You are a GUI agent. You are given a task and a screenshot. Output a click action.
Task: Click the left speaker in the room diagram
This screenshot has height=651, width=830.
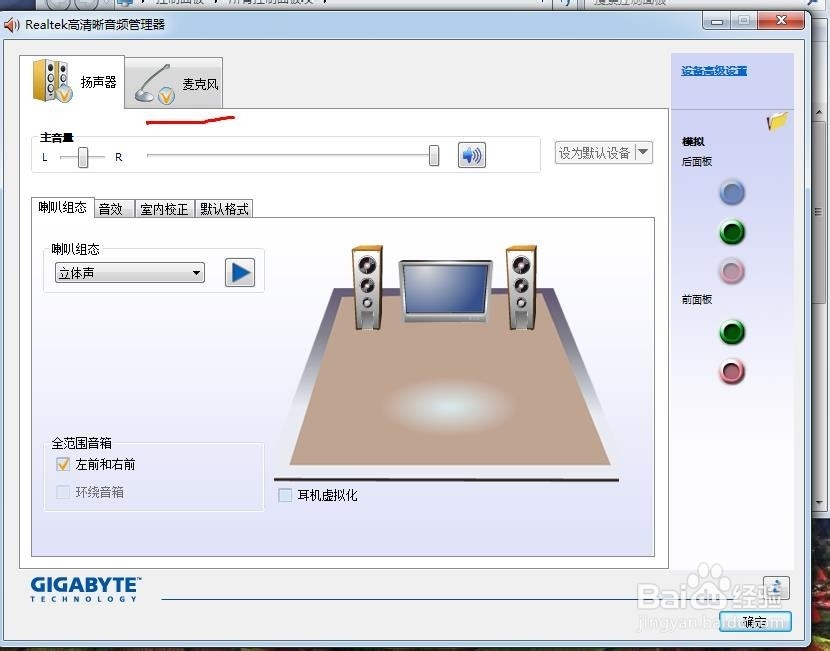click(x=367, y=287)
